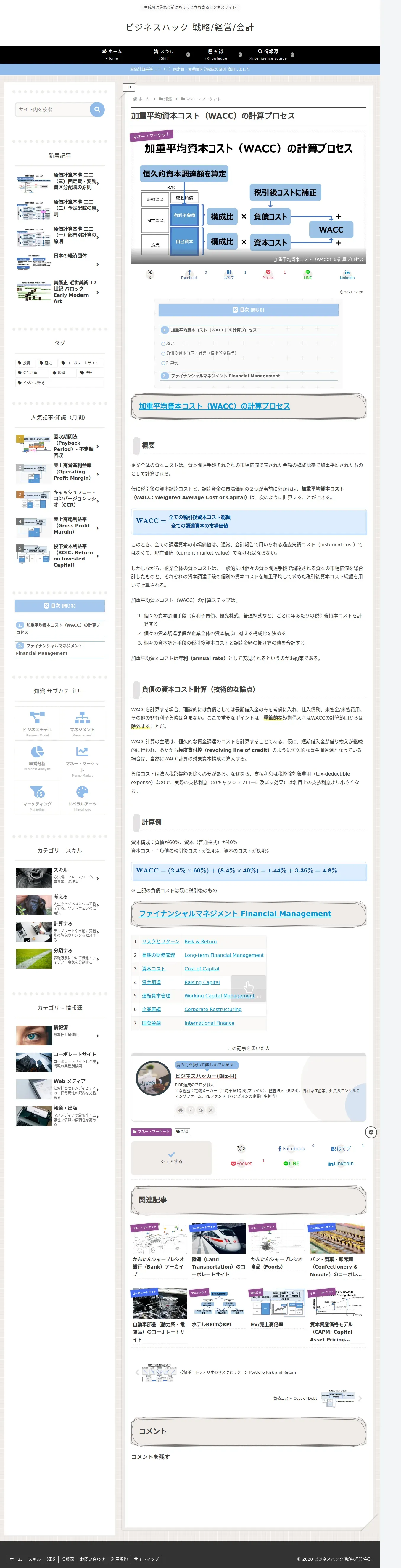Click the シェアする share button
The width and height of the screenshot is (401, 1568).
click(172, 1158)
